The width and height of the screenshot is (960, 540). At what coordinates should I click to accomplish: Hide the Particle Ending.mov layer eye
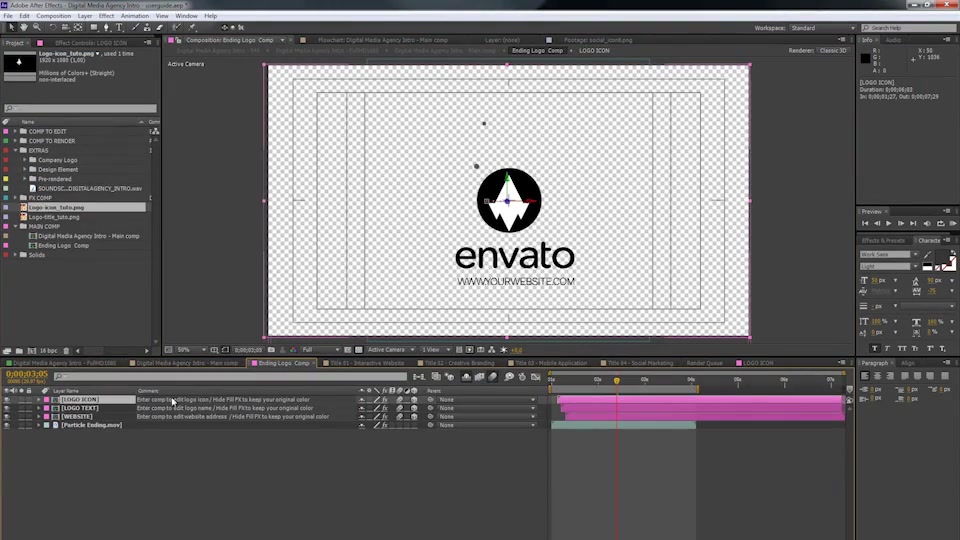pyautogui.click(x=7, y=426)
